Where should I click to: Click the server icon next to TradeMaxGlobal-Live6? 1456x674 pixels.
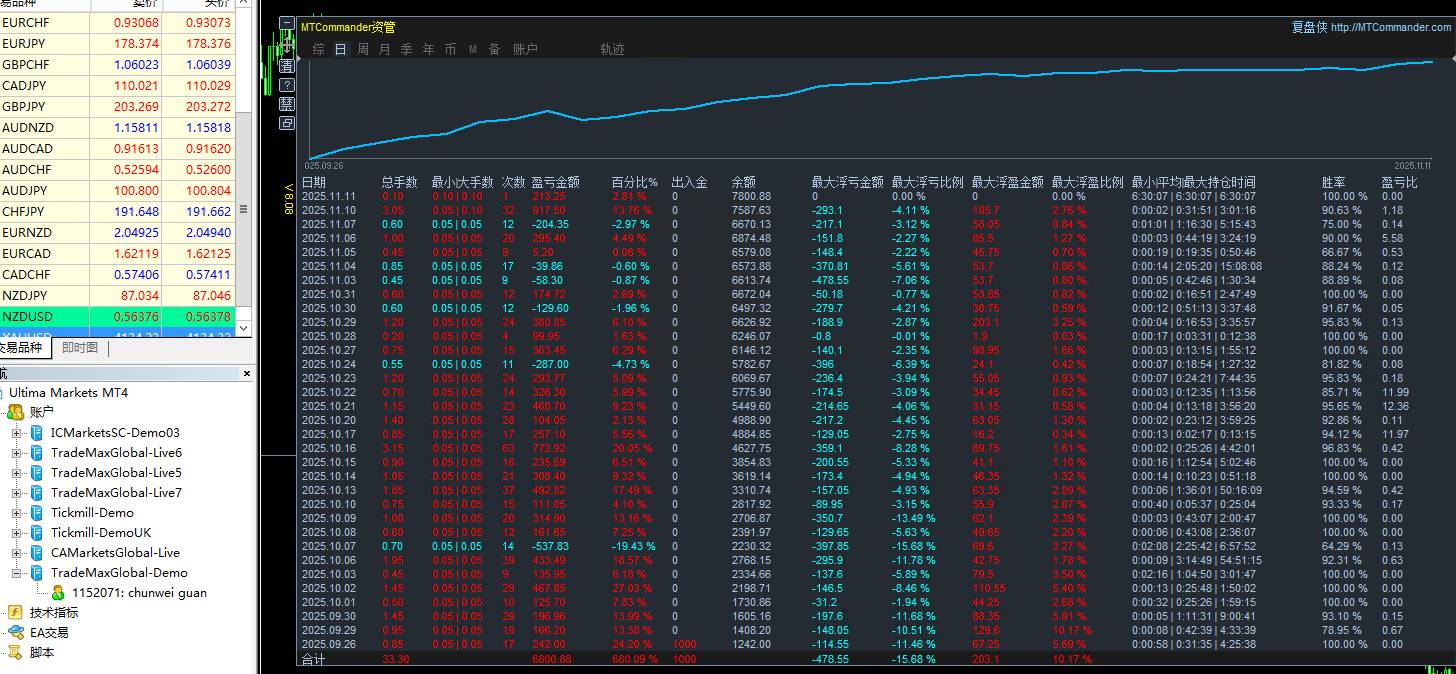[37, 452]
